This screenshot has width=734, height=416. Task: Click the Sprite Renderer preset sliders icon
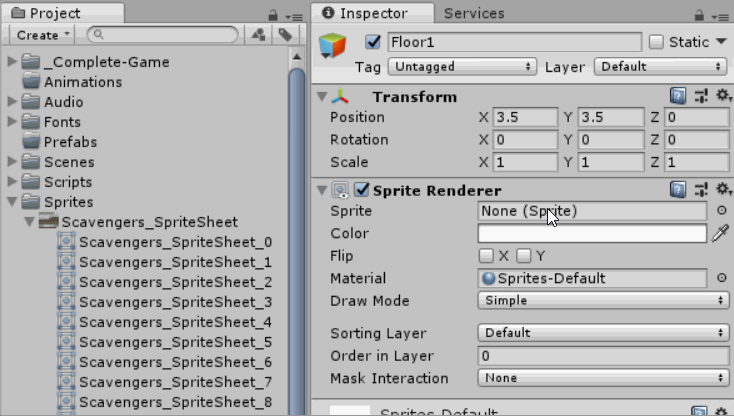(701, 190)
